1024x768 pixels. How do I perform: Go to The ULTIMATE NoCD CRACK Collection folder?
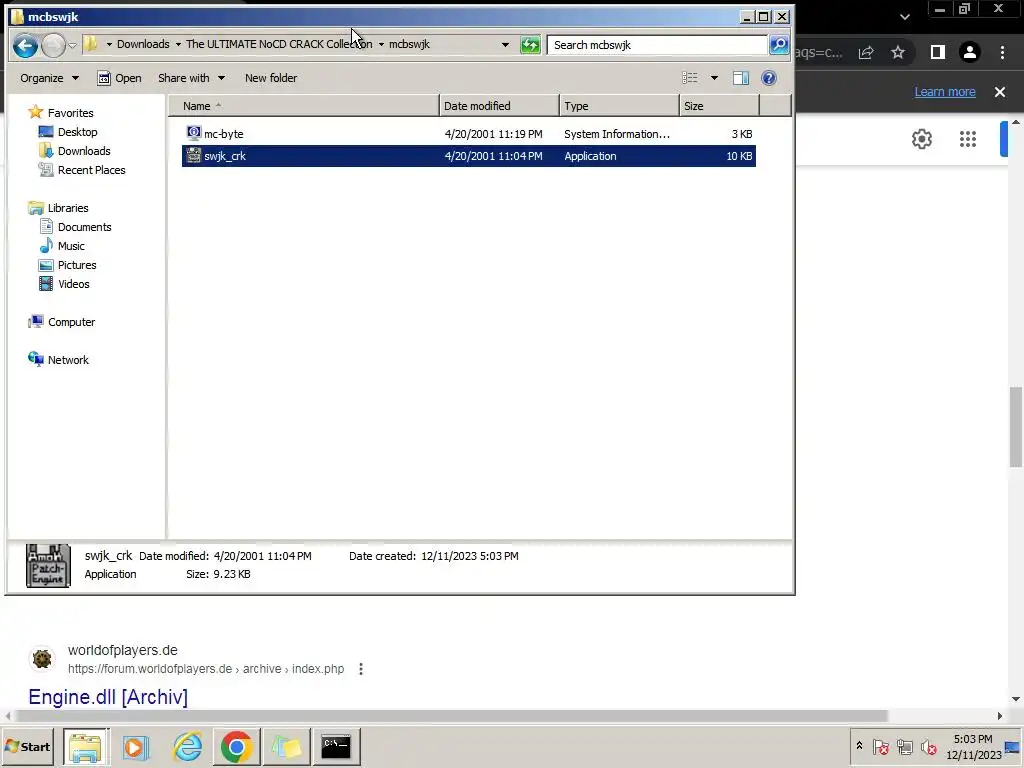279,44
